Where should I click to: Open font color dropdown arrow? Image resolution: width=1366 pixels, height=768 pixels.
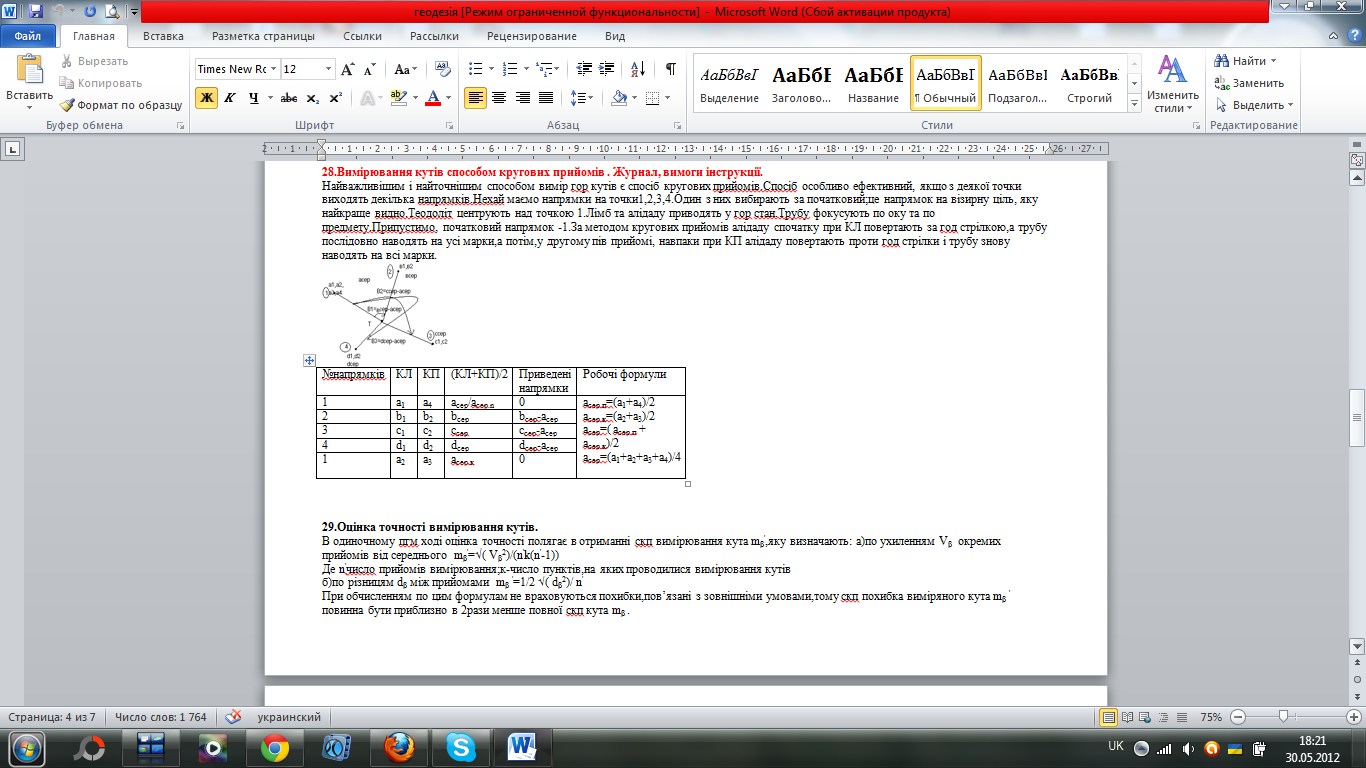click(448, 98)
